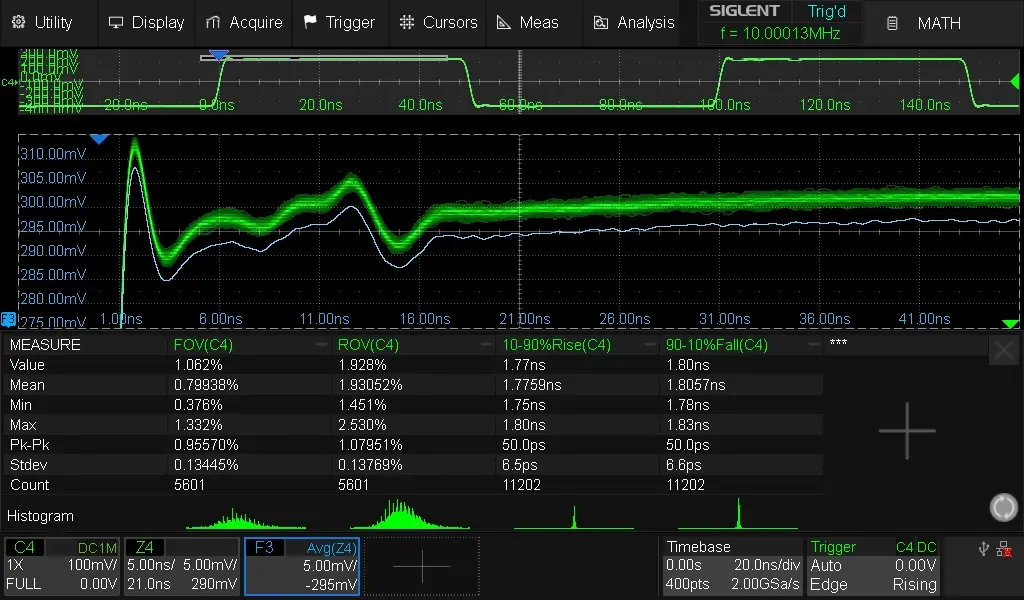Image resolution: width=1024 pixels, height=600 pixels.
Task: Open the Timebase settings box
Action: [x=732, y=566]
